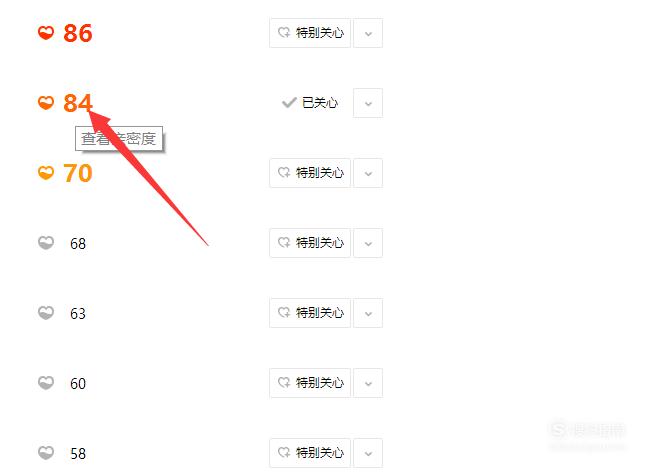Click the yellow heart icon beside 70

(x=46, y=172)
